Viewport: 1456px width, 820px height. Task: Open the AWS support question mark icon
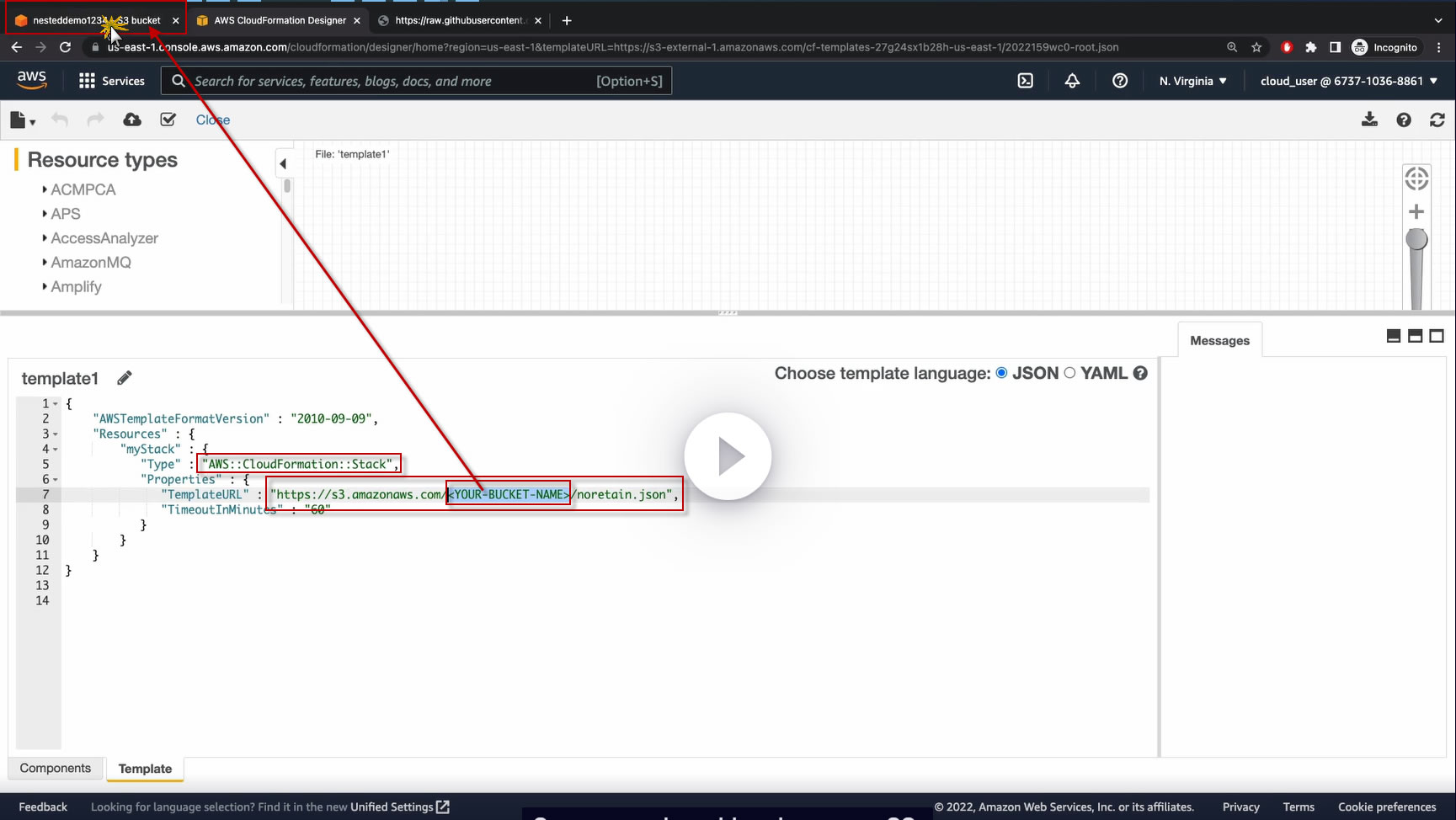click(1120, 81)
